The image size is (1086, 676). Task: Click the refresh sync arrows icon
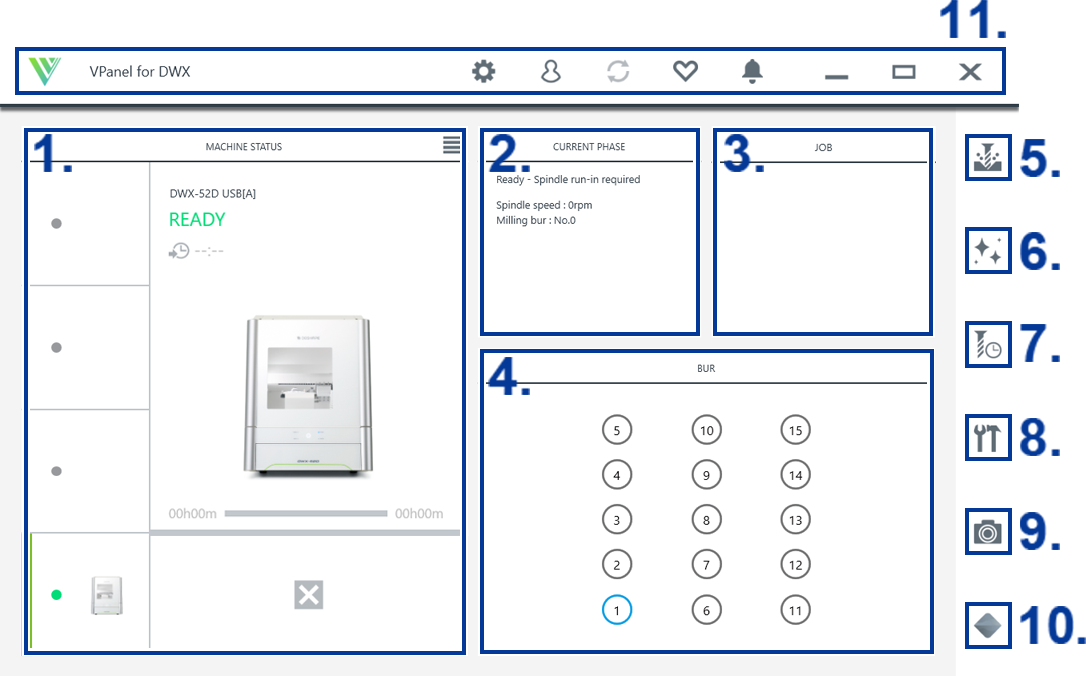click(618, 71)
